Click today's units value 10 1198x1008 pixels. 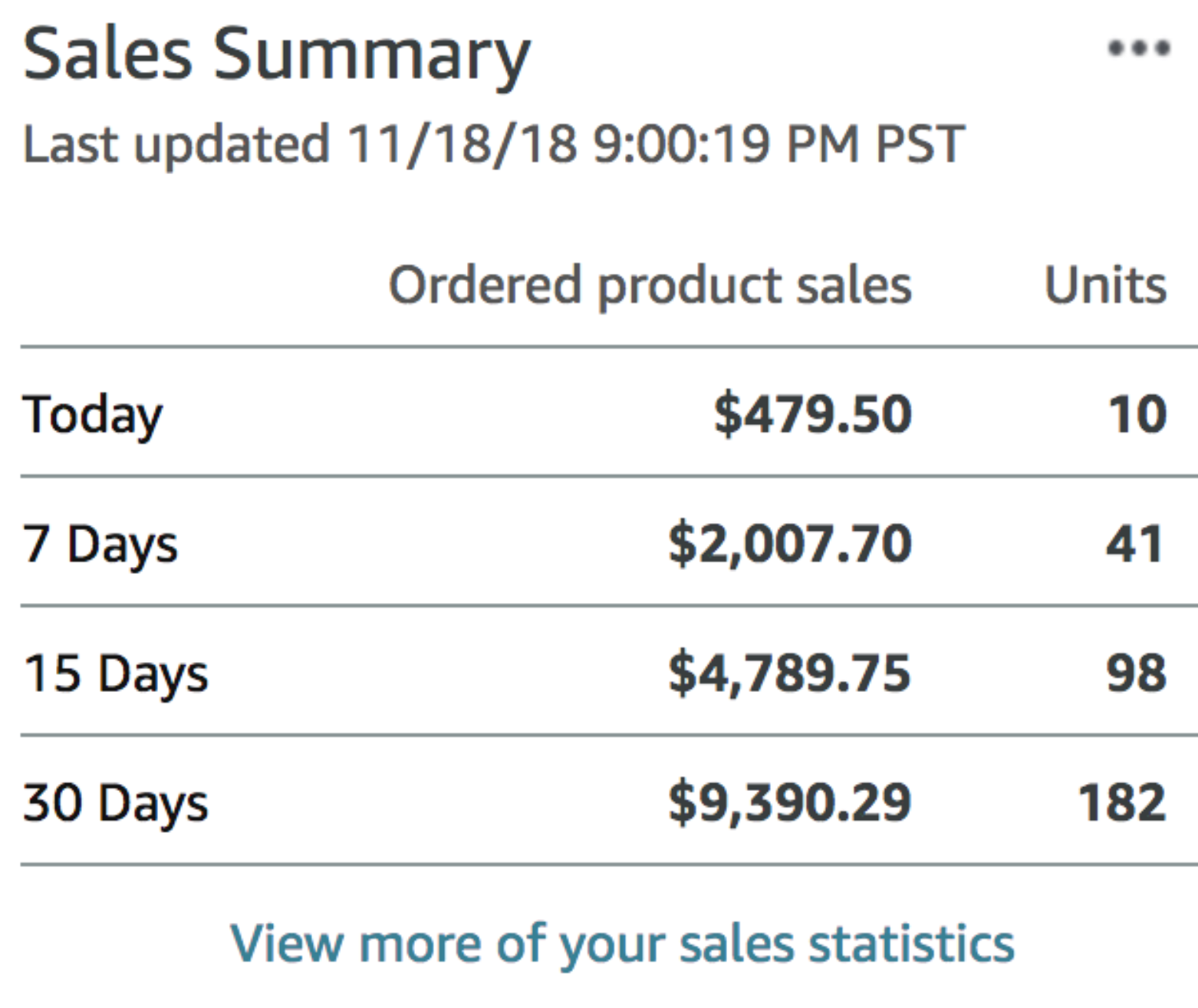tap(1137, 414)
